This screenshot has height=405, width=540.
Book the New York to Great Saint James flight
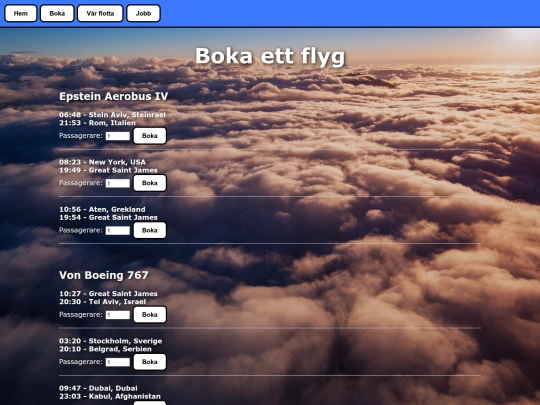pos(150,183)
